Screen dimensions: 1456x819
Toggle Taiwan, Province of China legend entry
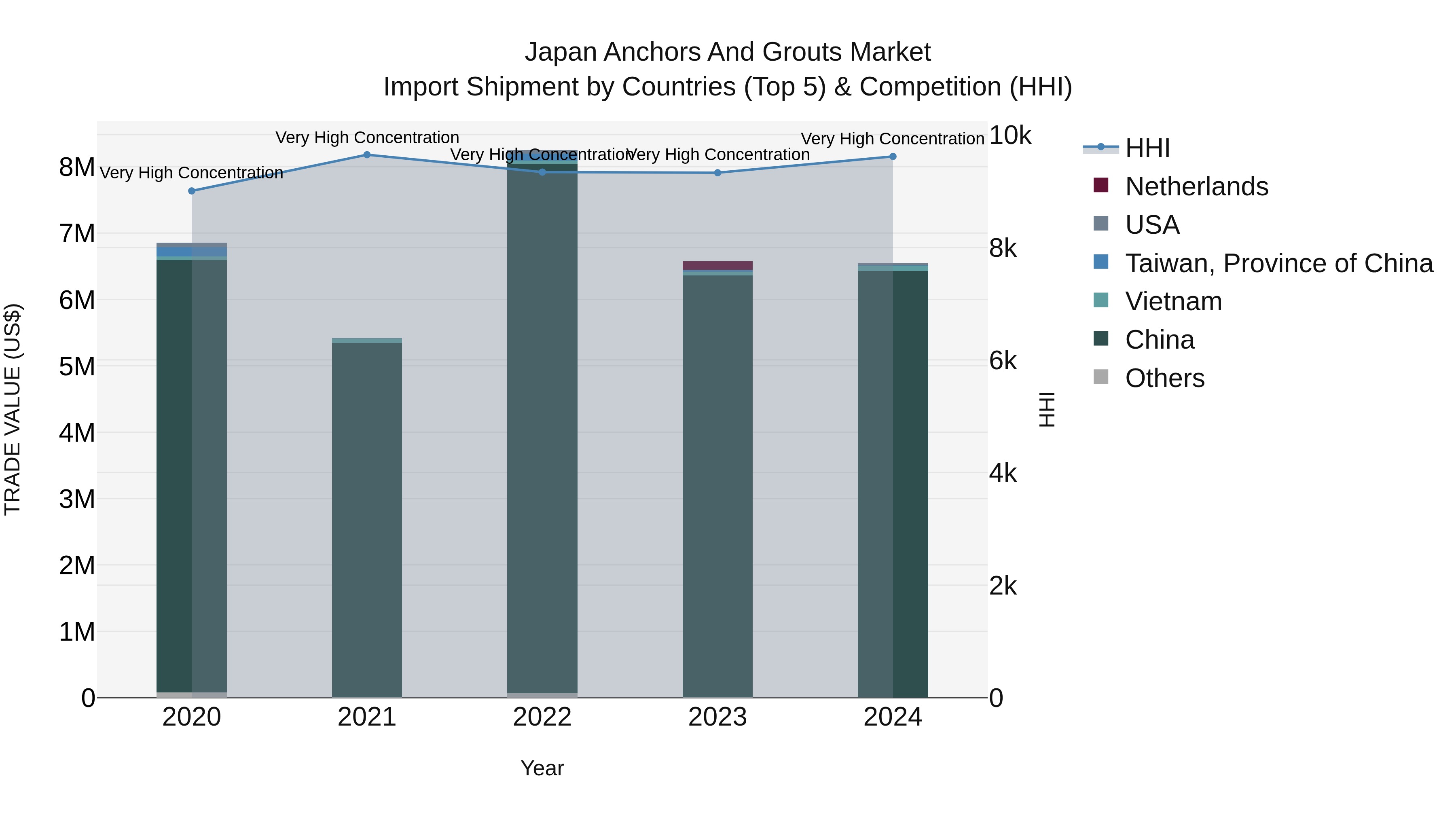pos(1263,263)
